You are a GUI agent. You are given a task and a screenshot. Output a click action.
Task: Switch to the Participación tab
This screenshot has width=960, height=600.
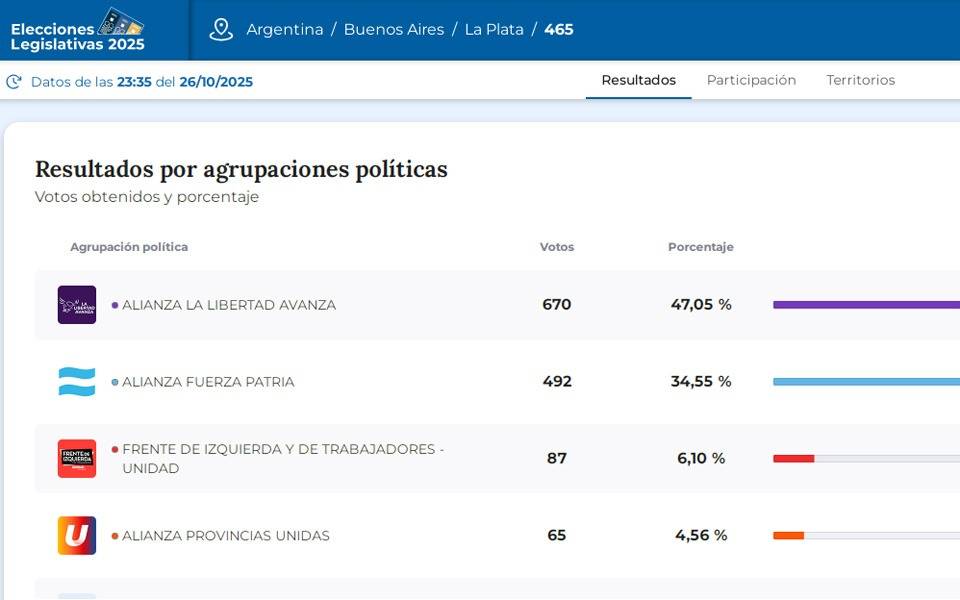(x=751, y=80)
